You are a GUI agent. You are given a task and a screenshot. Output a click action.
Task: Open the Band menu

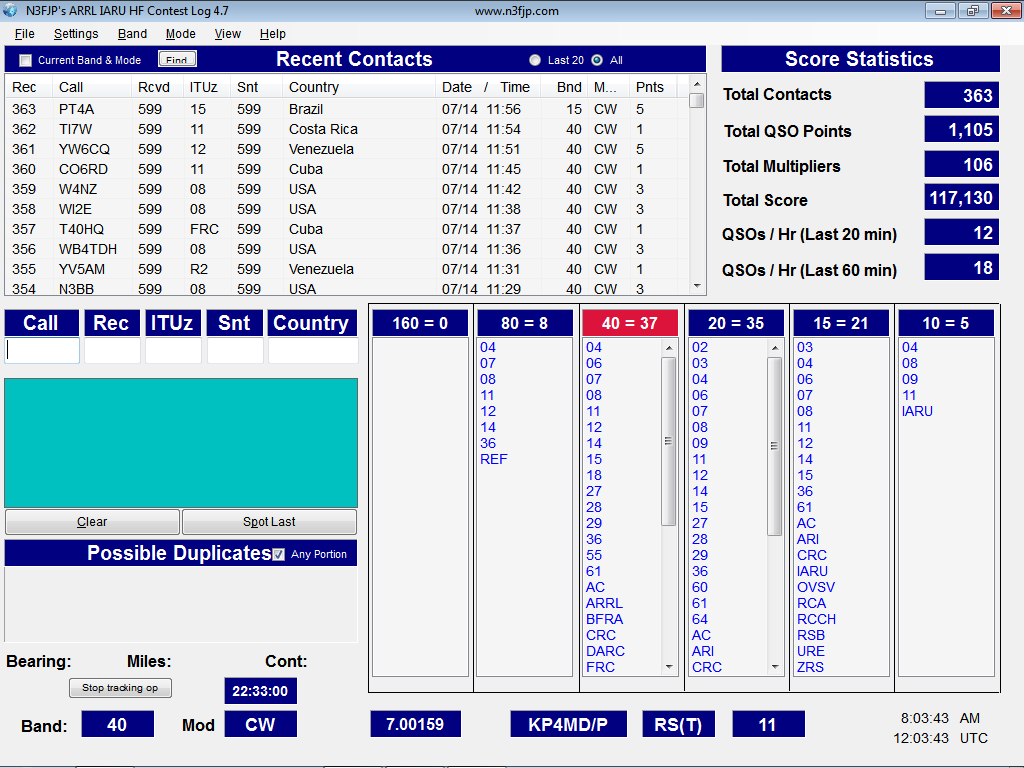coord(132,34)
